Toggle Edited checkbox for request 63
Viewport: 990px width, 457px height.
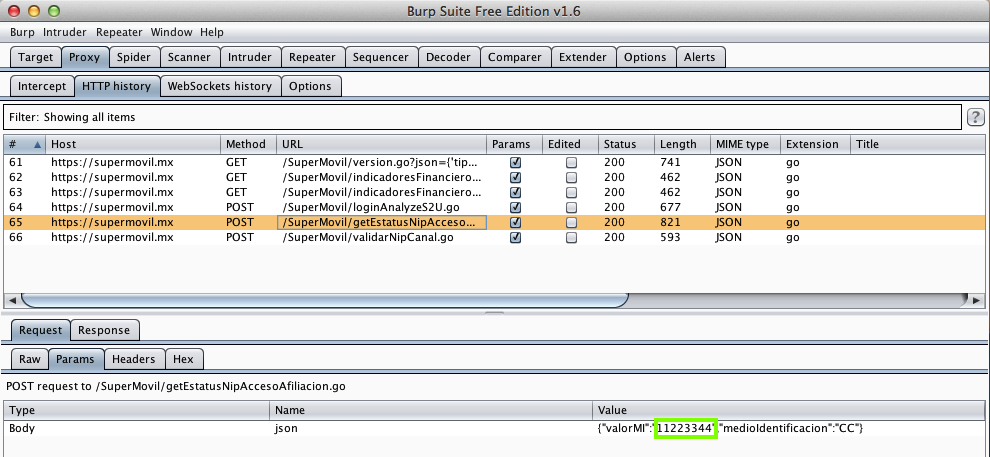point(571,192)
